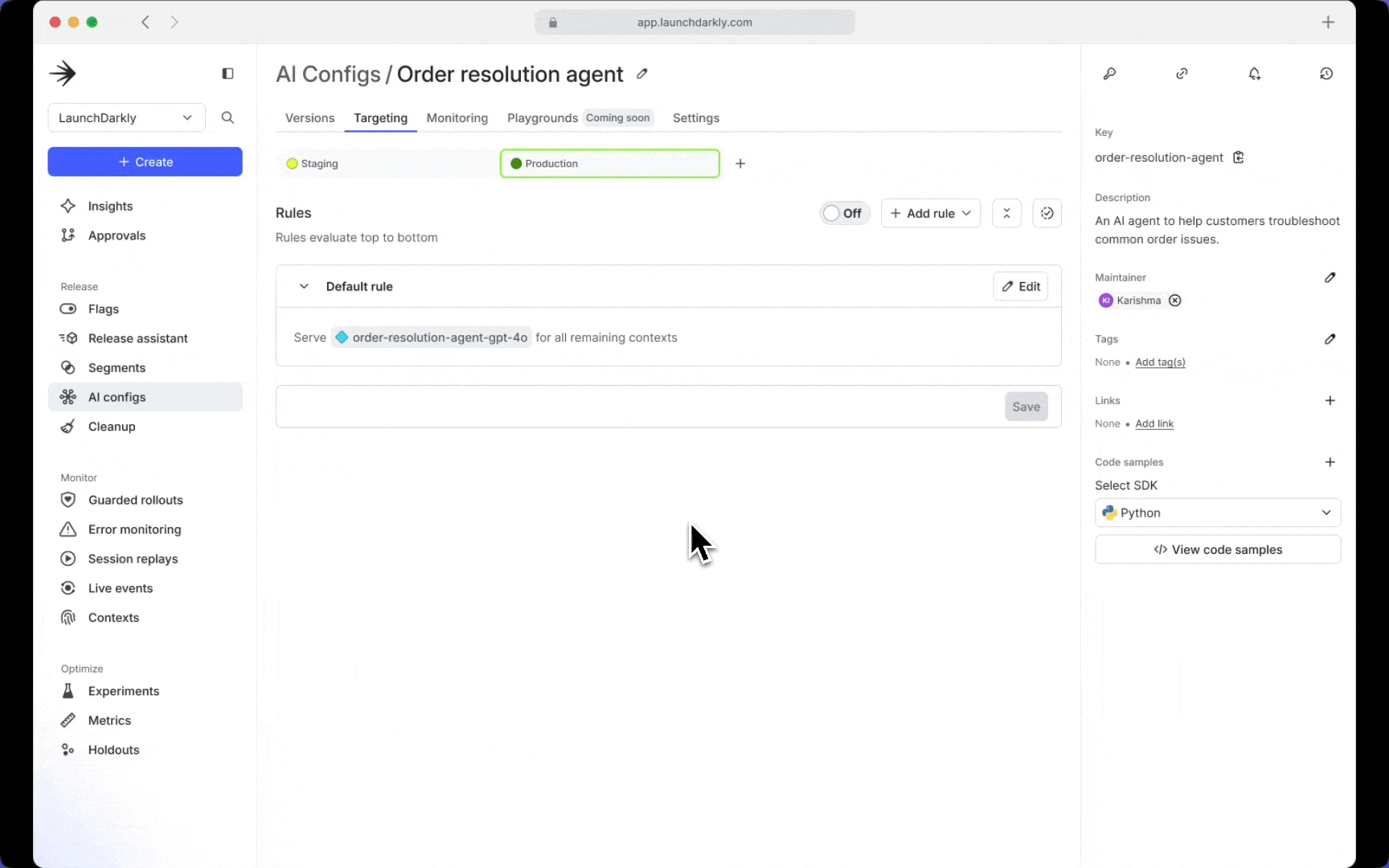Click View code samples button
1389x868 pixels.
click(1217, 550)
